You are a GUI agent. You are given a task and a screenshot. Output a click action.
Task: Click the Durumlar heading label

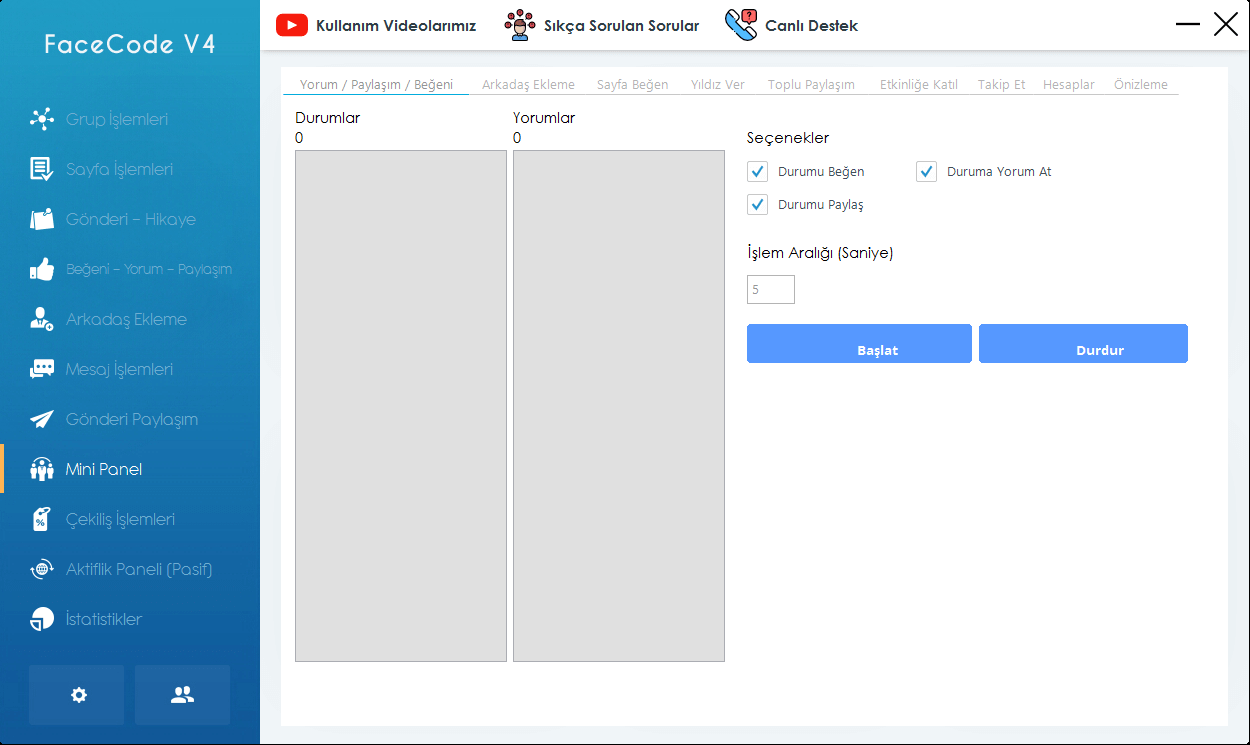click(328, 118)
